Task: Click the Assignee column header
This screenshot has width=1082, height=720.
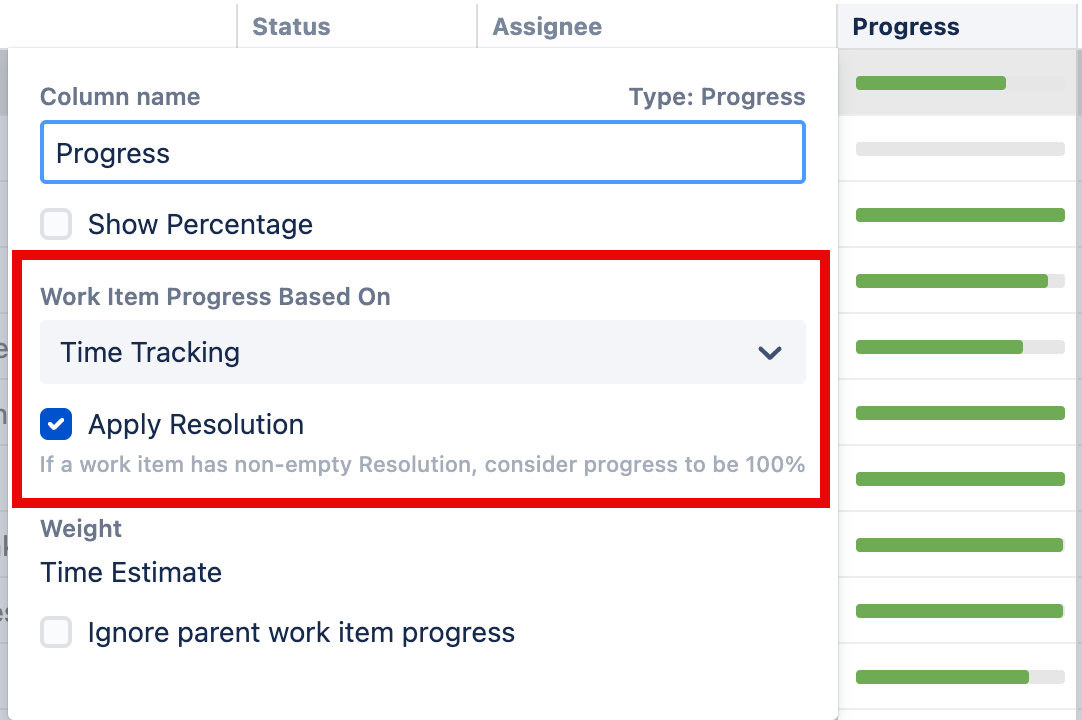Action: (546, 26)
